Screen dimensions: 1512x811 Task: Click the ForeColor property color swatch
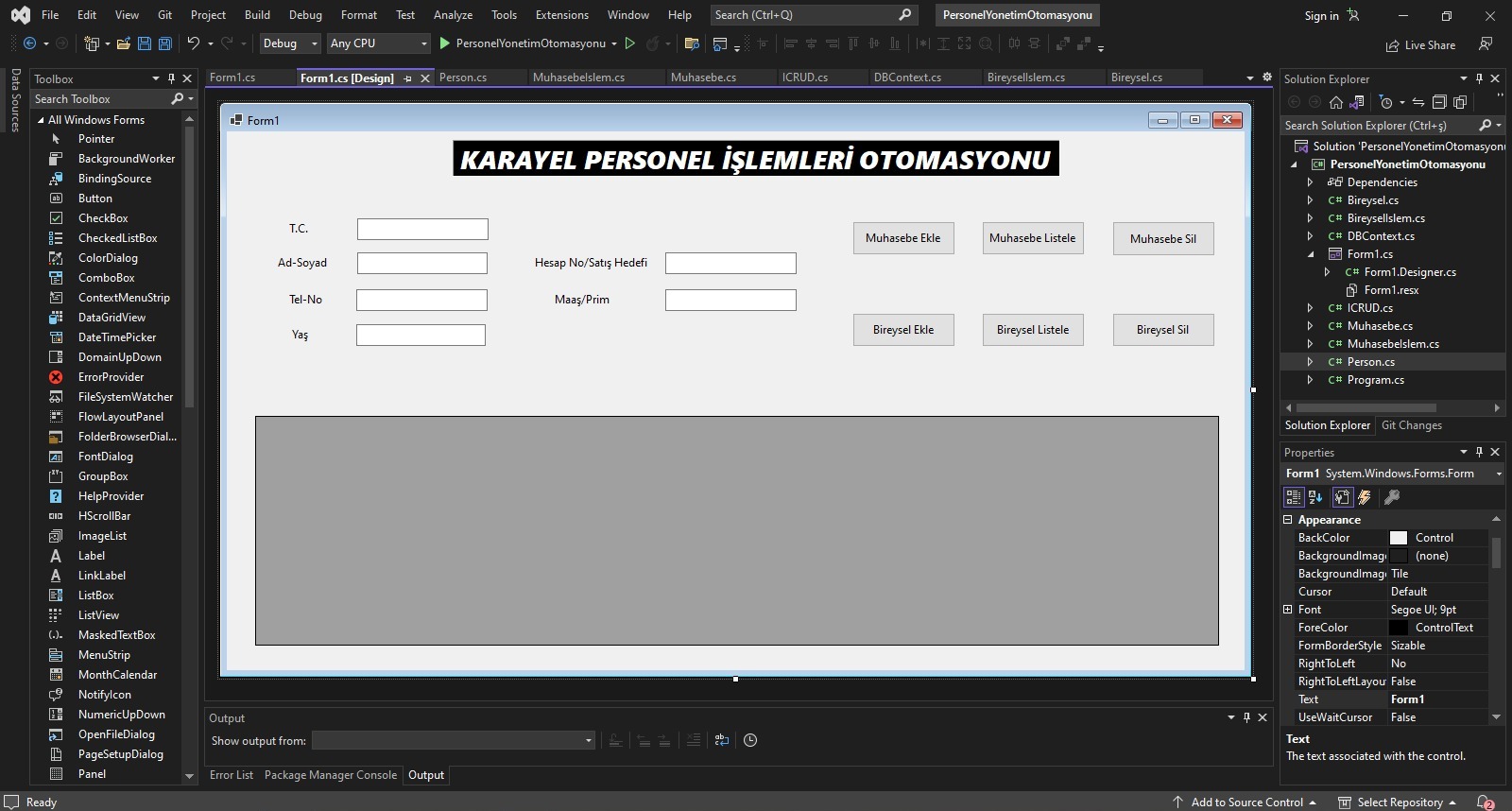click(1399, 628)
